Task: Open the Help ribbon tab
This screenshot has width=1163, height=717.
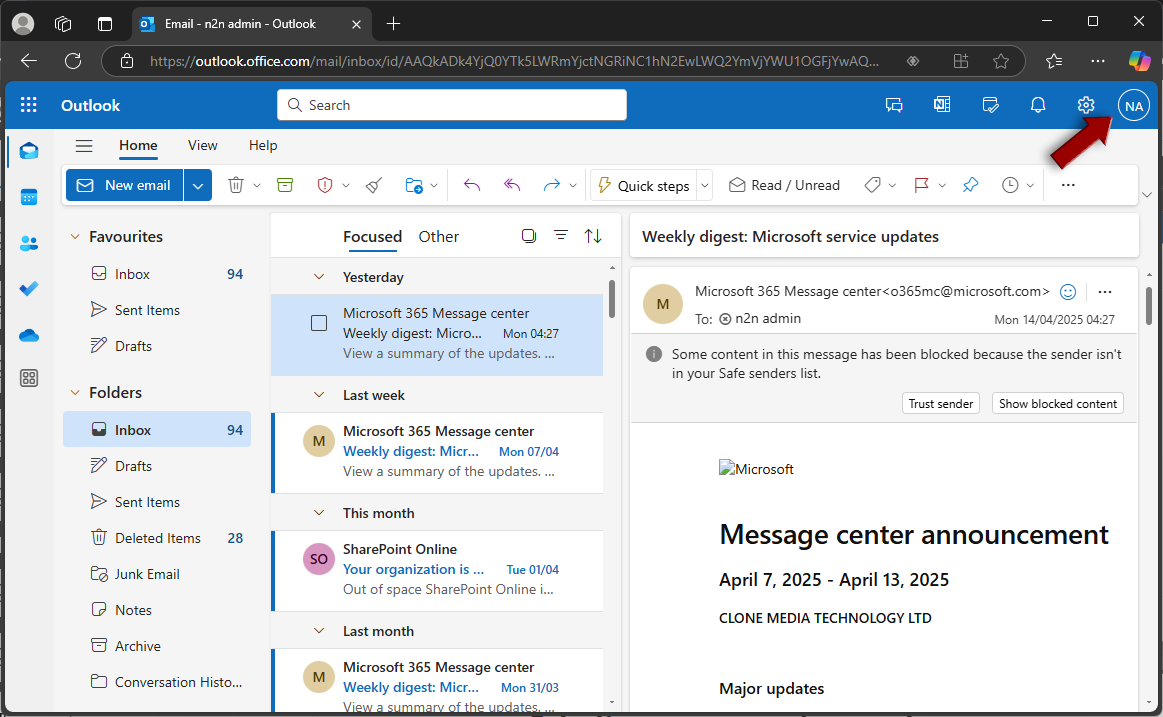Action: coord(263,146)
